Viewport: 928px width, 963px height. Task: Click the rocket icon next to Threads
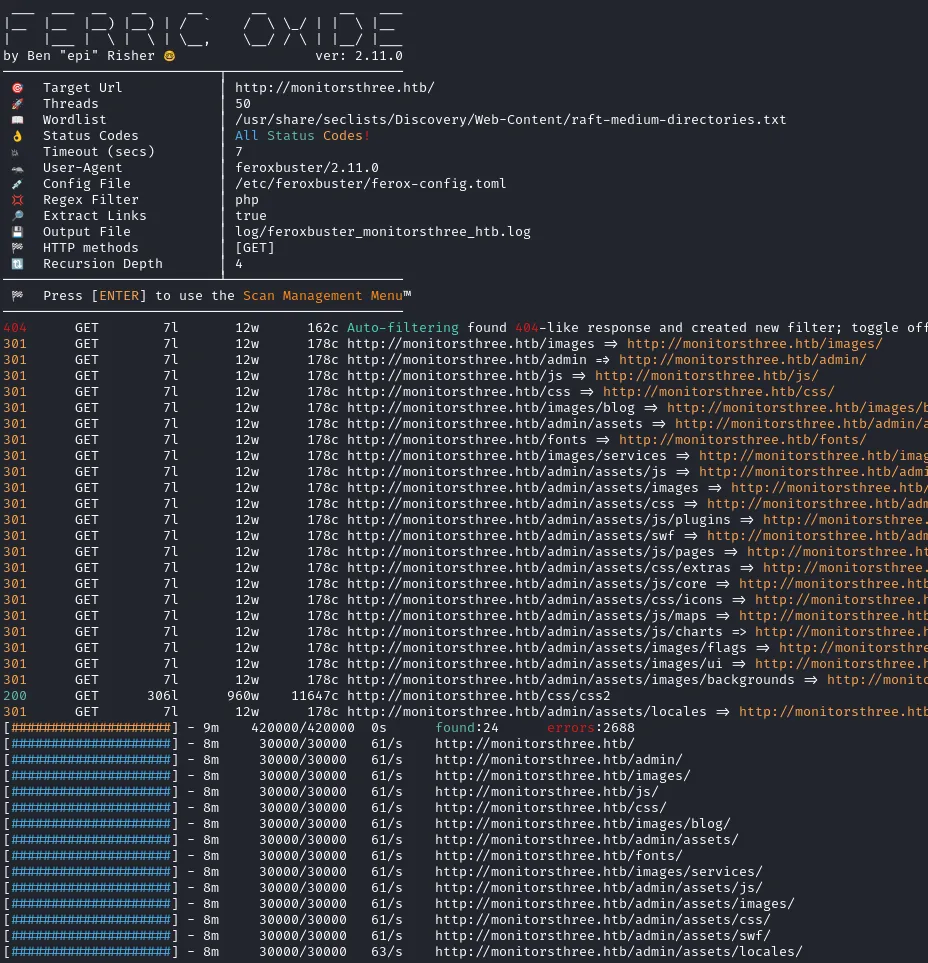point(17,104)
